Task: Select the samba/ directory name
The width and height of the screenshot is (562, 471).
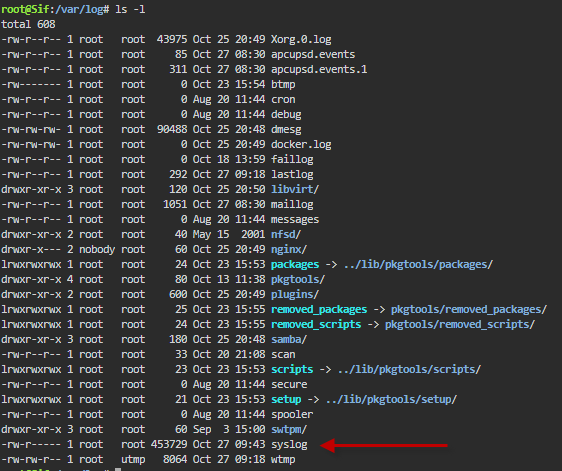Action: (x=289, y=339)
